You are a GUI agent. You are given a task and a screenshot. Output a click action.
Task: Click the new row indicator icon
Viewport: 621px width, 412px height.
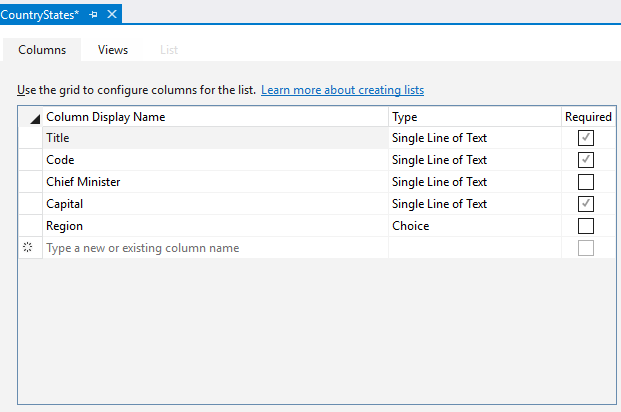click(x=29, y=248)
